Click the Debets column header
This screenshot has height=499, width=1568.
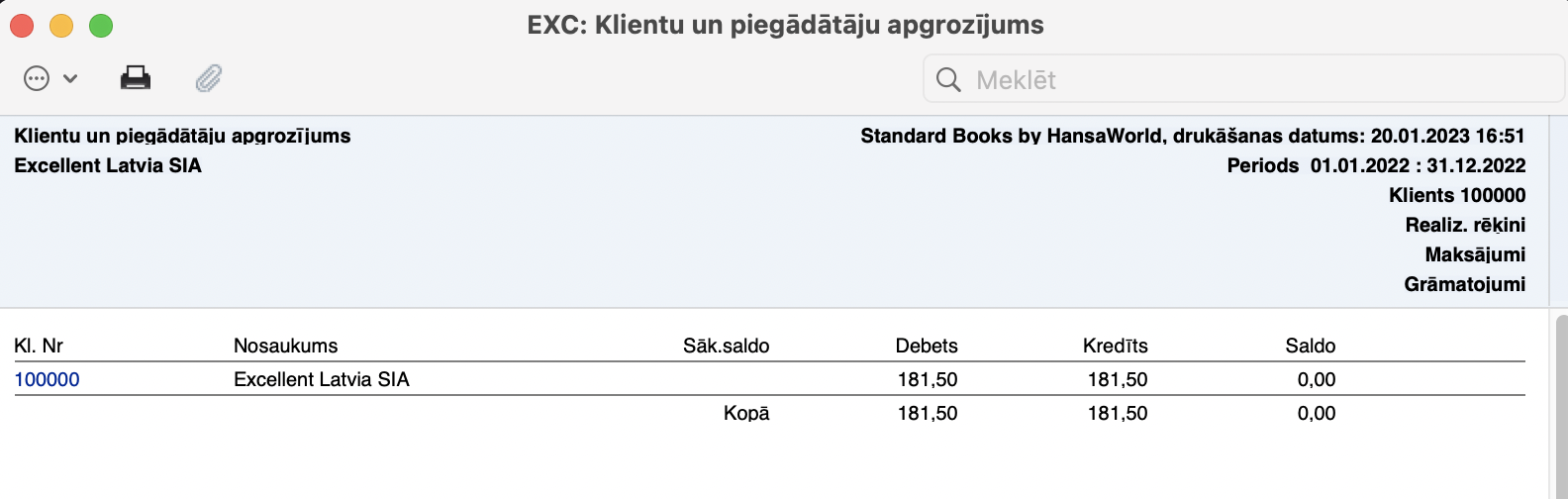(927, 346)
